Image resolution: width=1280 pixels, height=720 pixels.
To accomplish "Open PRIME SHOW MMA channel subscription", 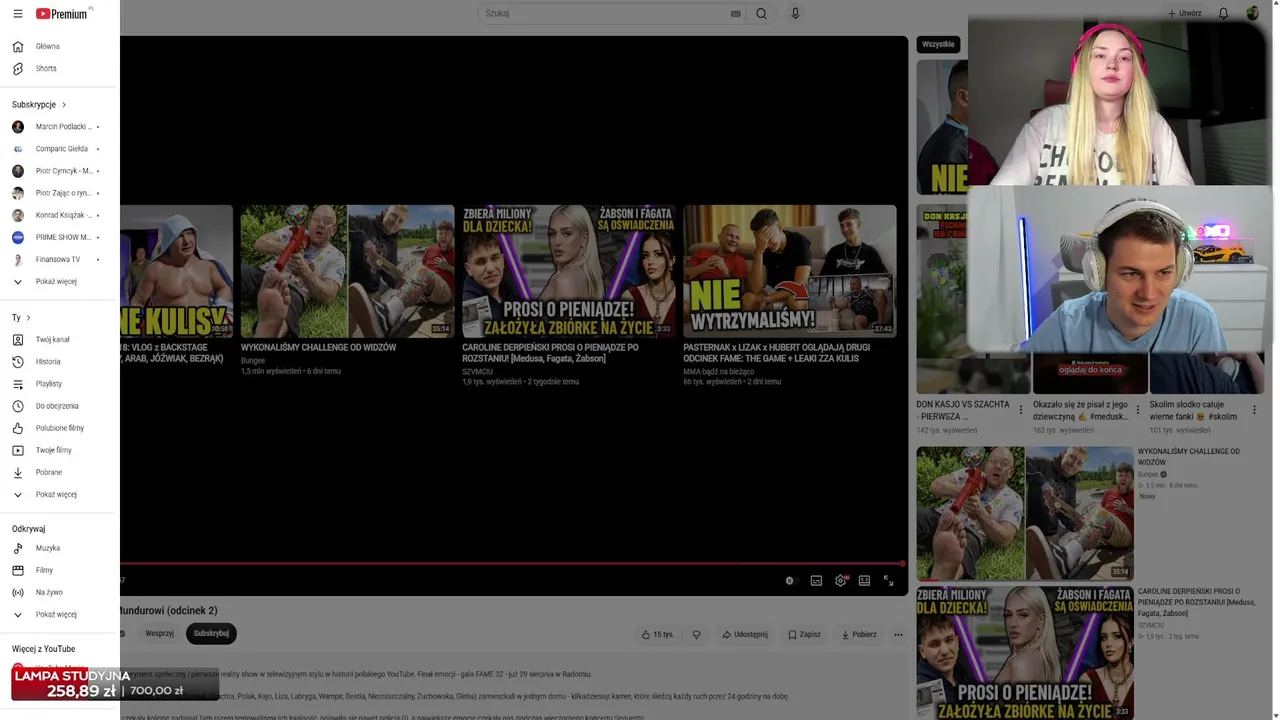I will (60, 237).
